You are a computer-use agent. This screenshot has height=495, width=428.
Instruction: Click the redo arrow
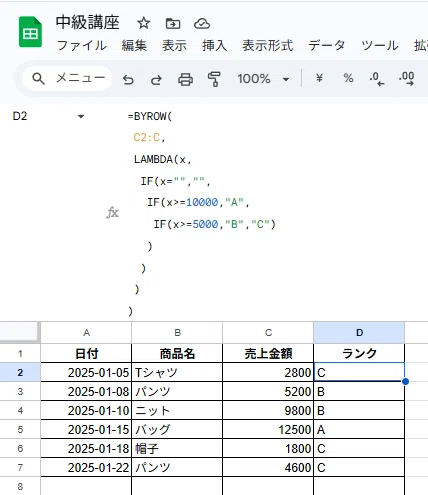pyautogui.click(x=156, y=79)
